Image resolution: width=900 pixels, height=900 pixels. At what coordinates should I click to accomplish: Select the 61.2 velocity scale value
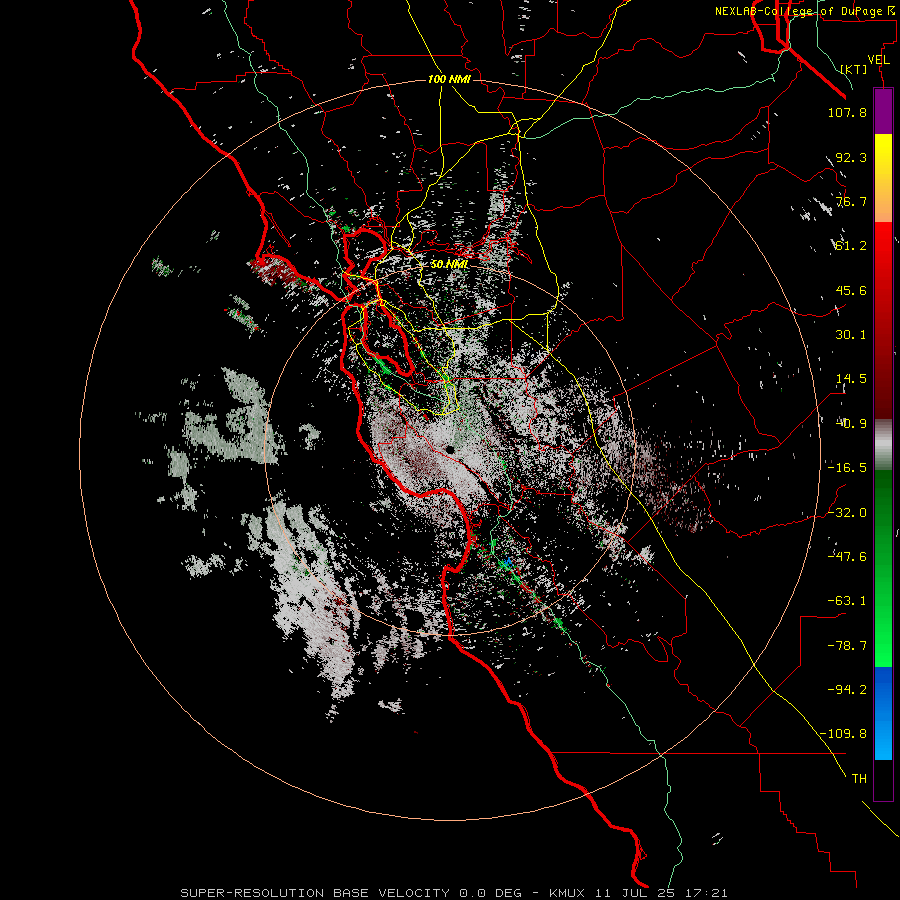[x=851, y=246]
